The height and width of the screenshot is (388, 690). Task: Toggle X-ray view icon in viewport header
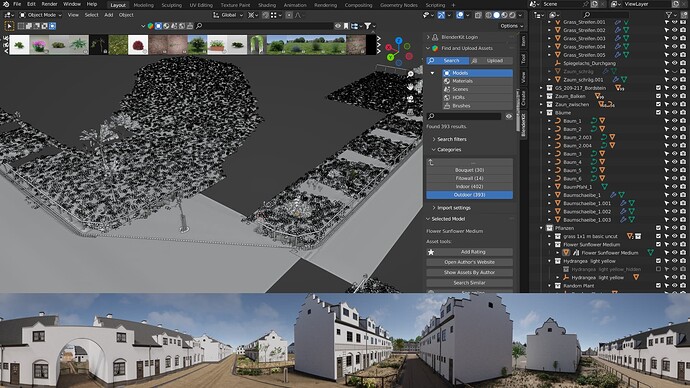pos(478,15)
